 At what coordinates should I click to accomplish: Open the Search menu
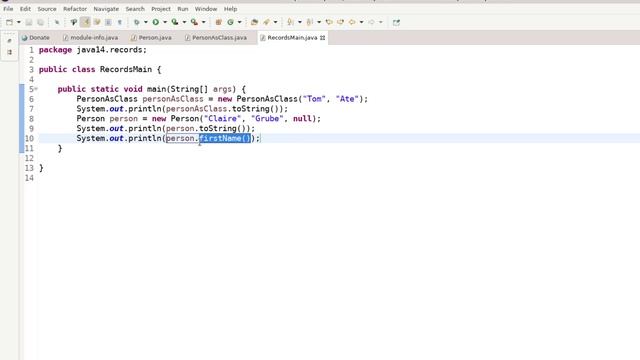135,9
